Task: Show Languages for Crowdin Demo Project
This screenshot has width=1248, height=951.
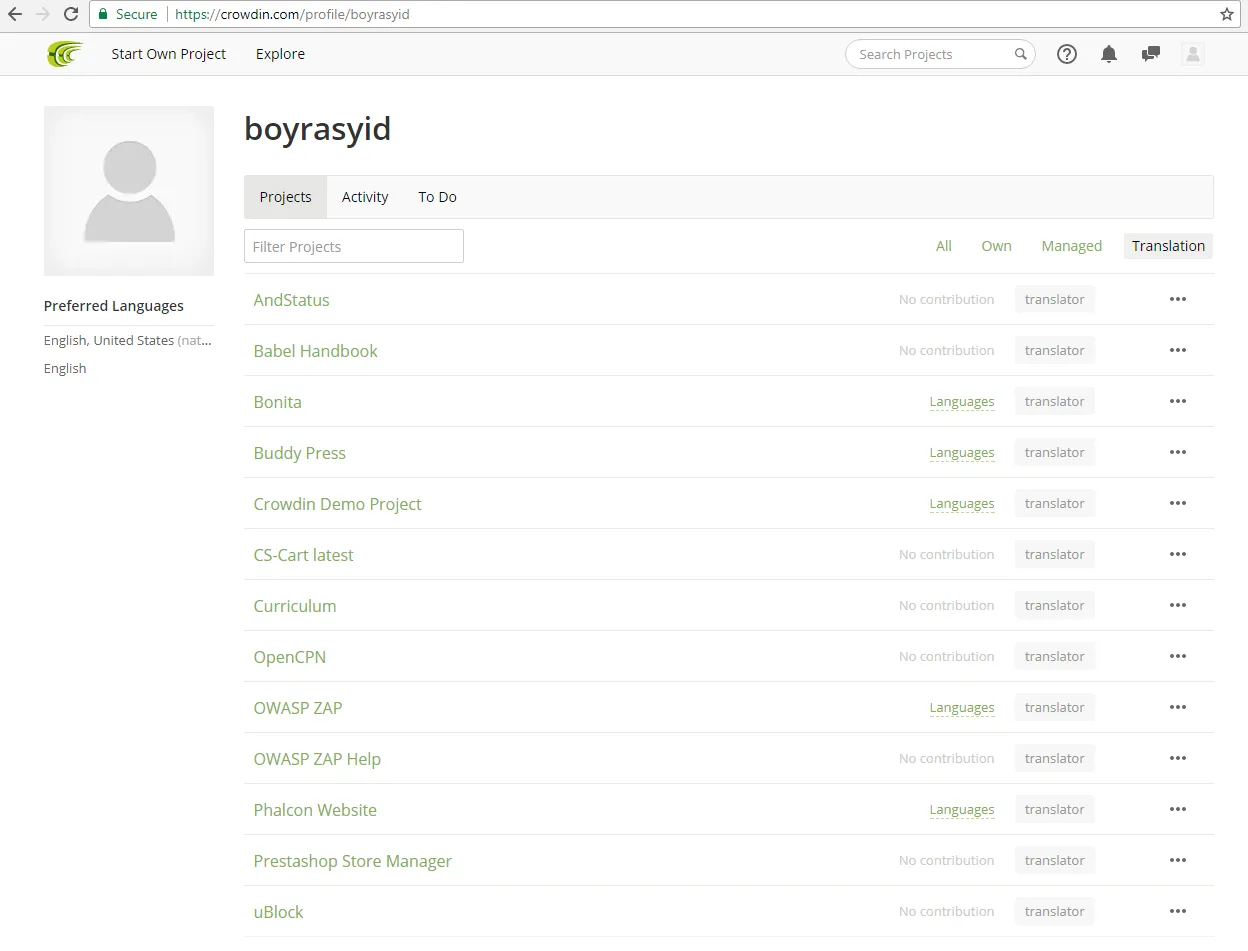Action: click(x=961, y=504)
